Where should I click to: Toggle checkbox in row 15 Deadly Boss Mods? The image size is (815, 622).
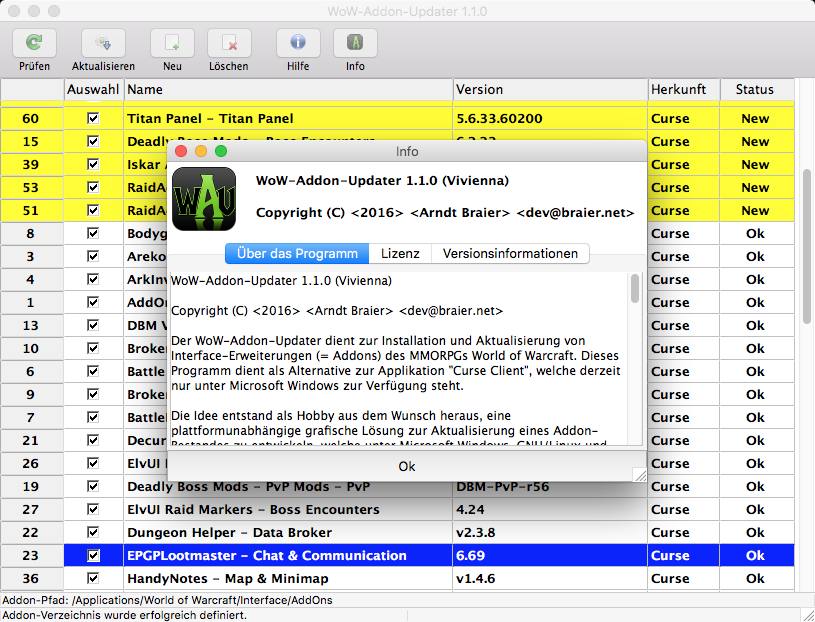click(x=93, y=141)
